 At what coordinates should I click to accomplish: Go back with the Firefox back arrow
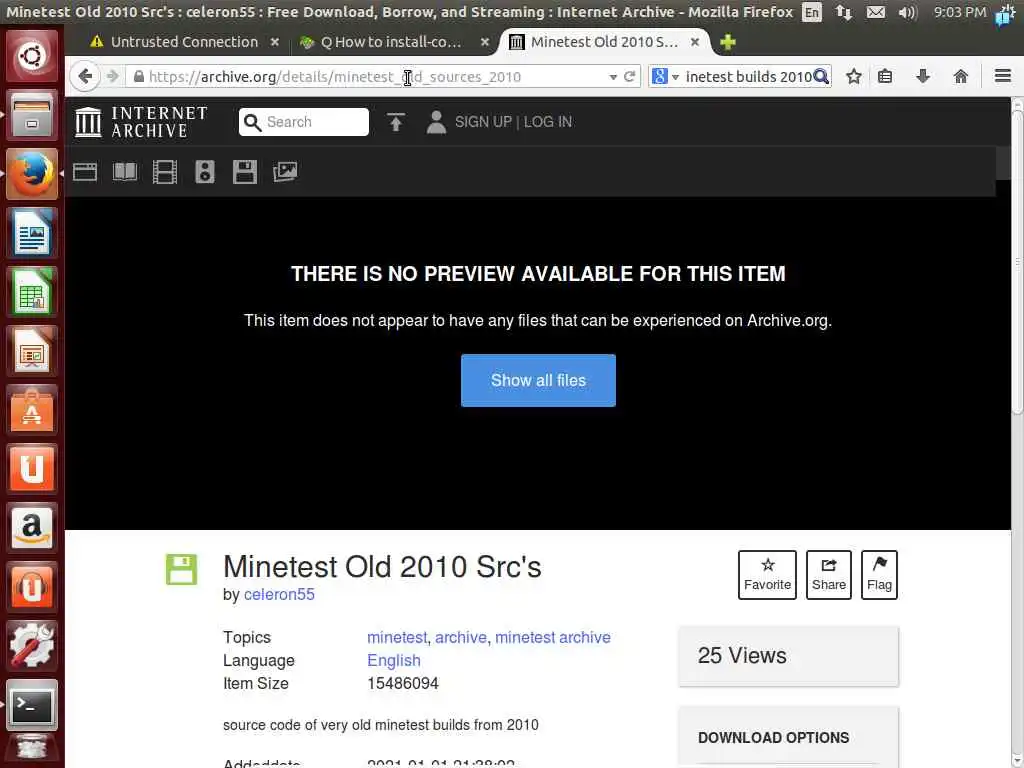(85, 76)
